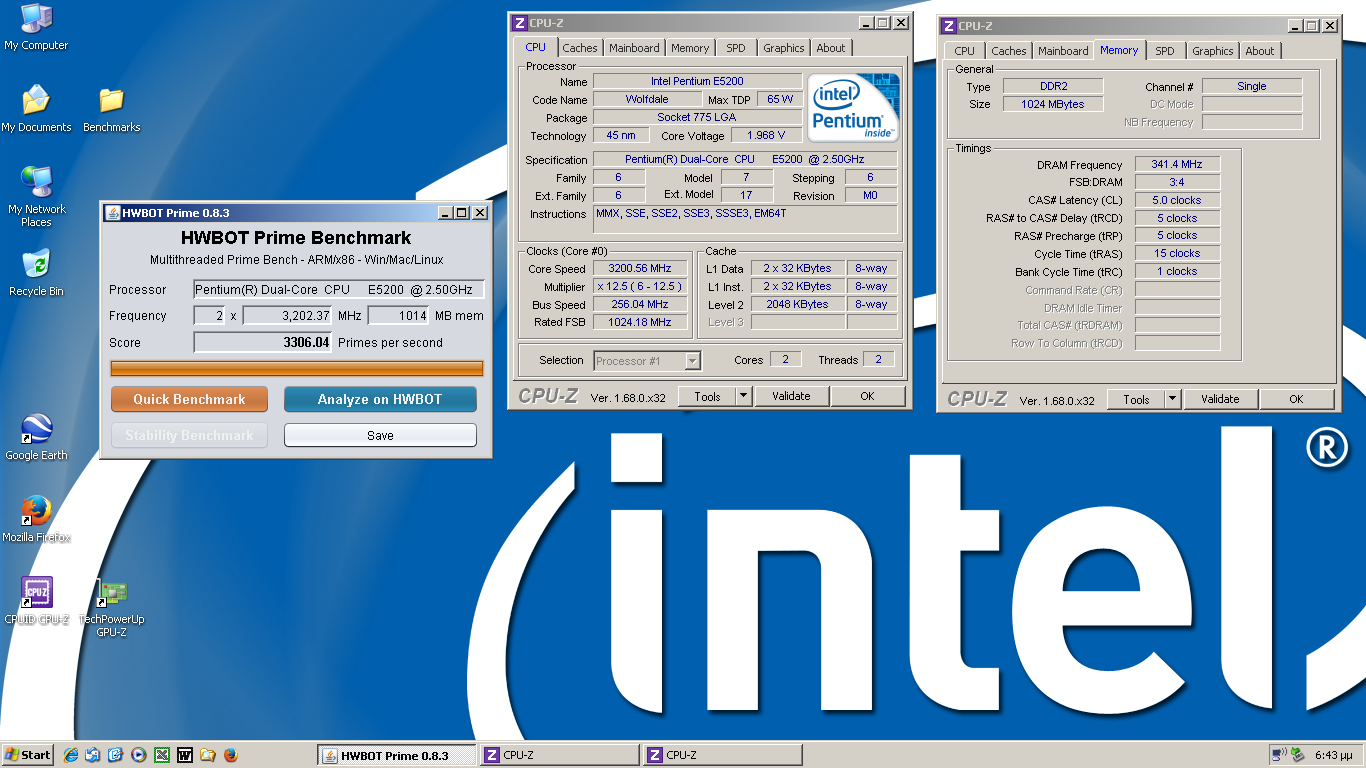Screen dimensions: 1366x768
Task: Click DRAM Frequency value 341.4 MHz
Action: point(1177,164)
